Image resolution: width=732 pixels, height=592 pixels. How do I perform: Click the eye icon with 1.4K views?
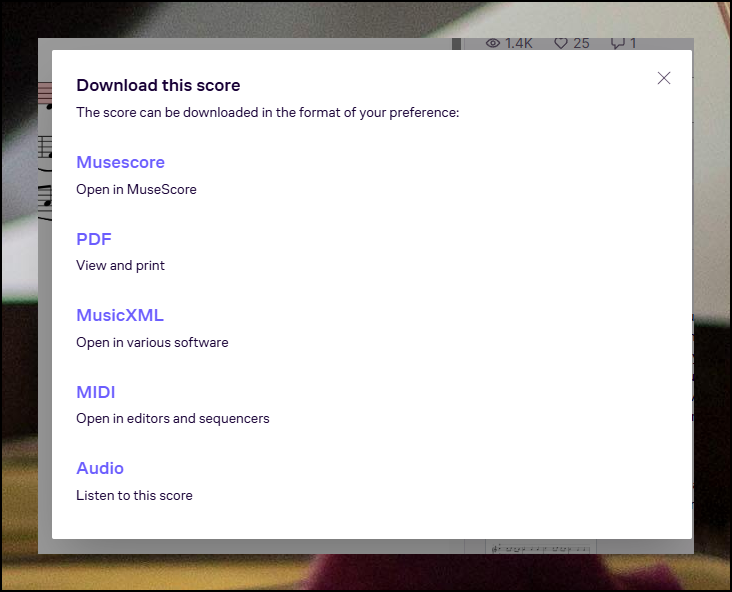493,43
